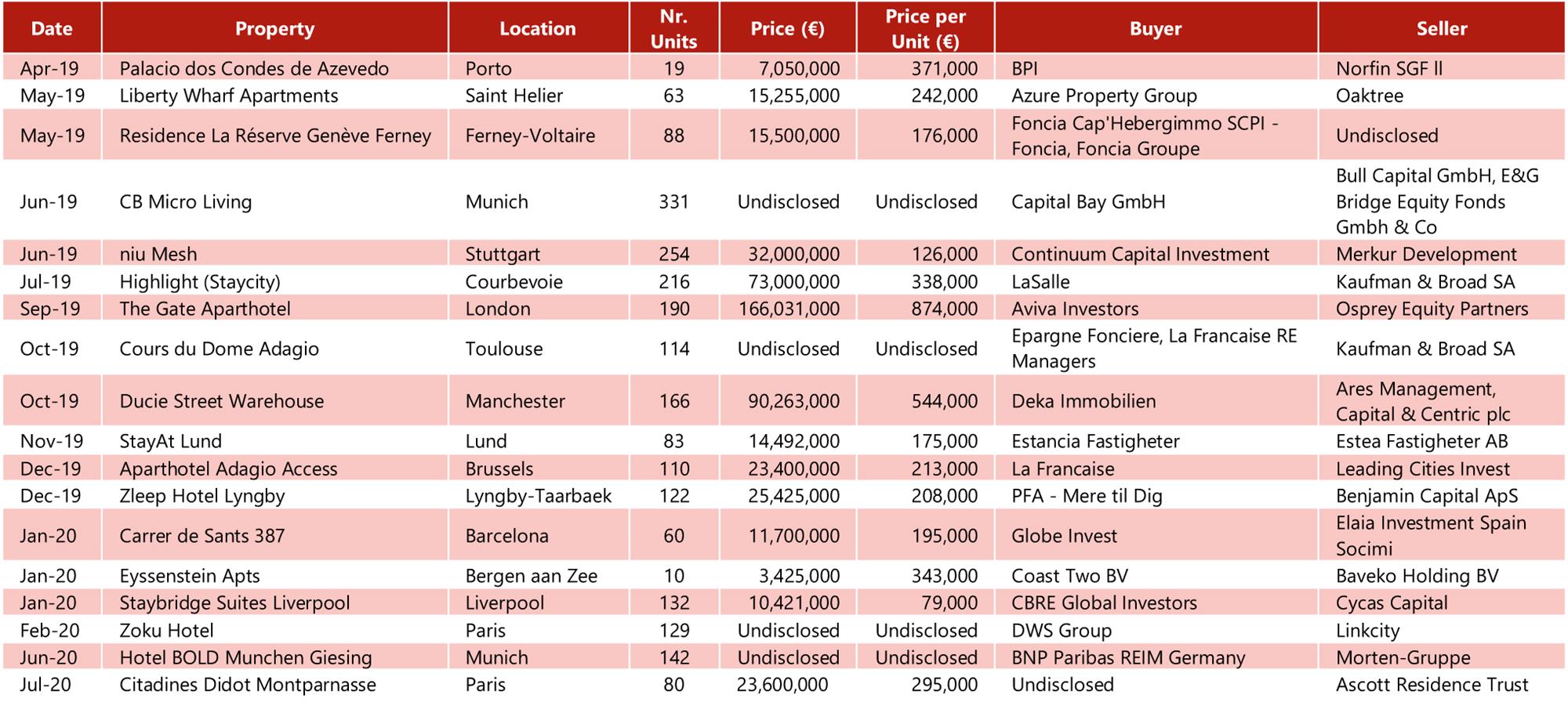Viewport: 1568px width, 702px height.
Task: Click the Palacio dos Condes de Azevedo cell
Action: pyautogui.click(x=254, y=69)
